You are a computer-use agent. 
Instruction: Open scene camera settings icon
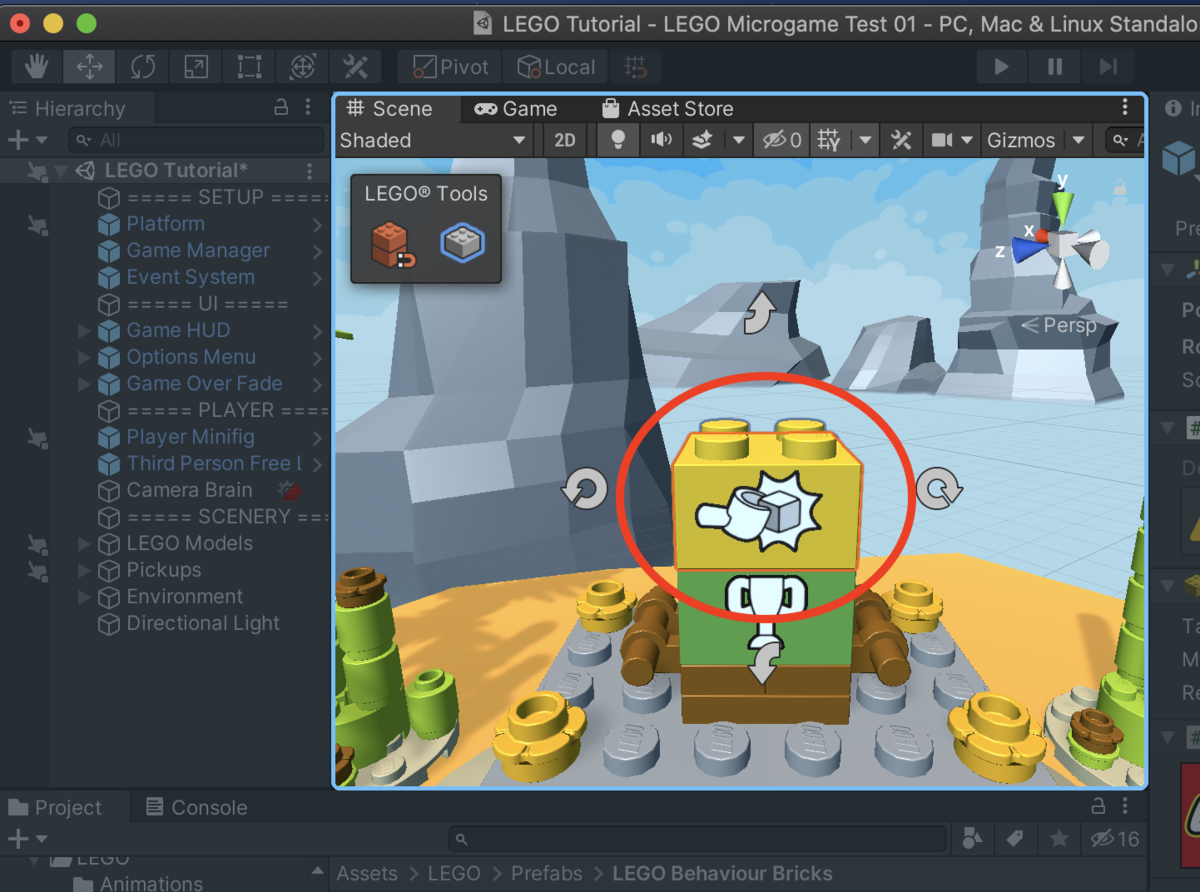(942, 140)
